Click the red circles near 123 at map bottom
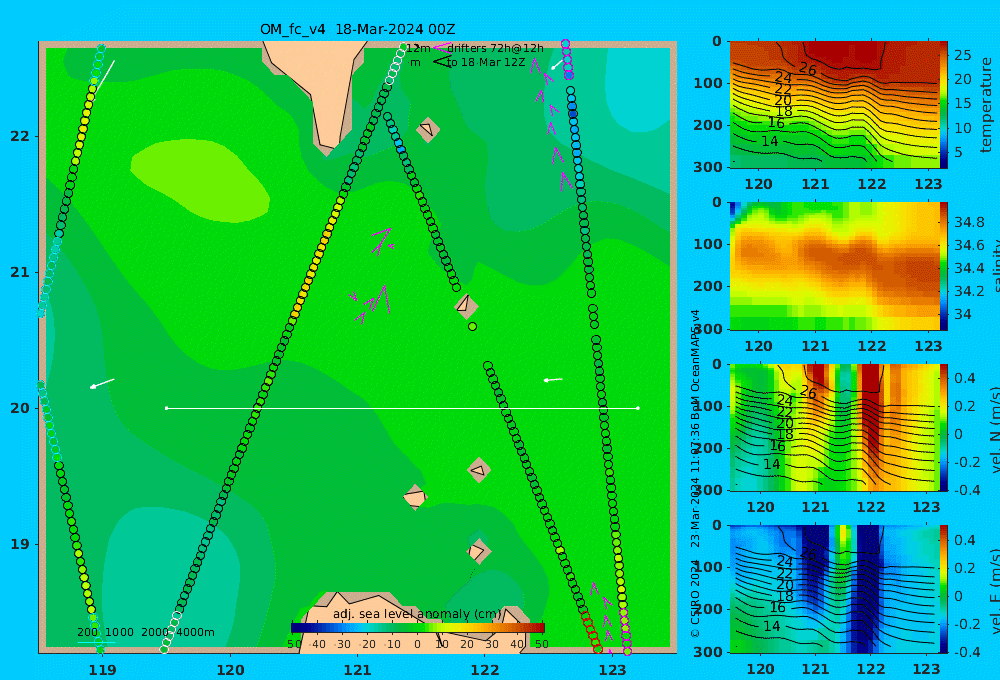Image resolution: width=1000 pixels, height=680 pixels. point(591,631)
